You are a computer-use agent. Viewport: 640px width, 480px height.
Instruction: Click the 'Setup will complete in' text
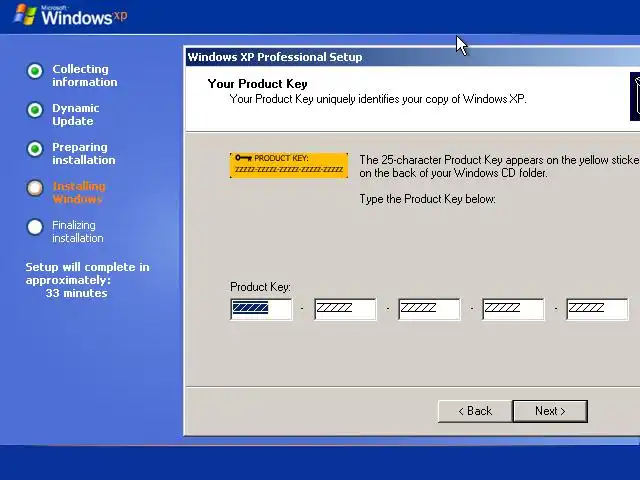click(x=87, y=267)
